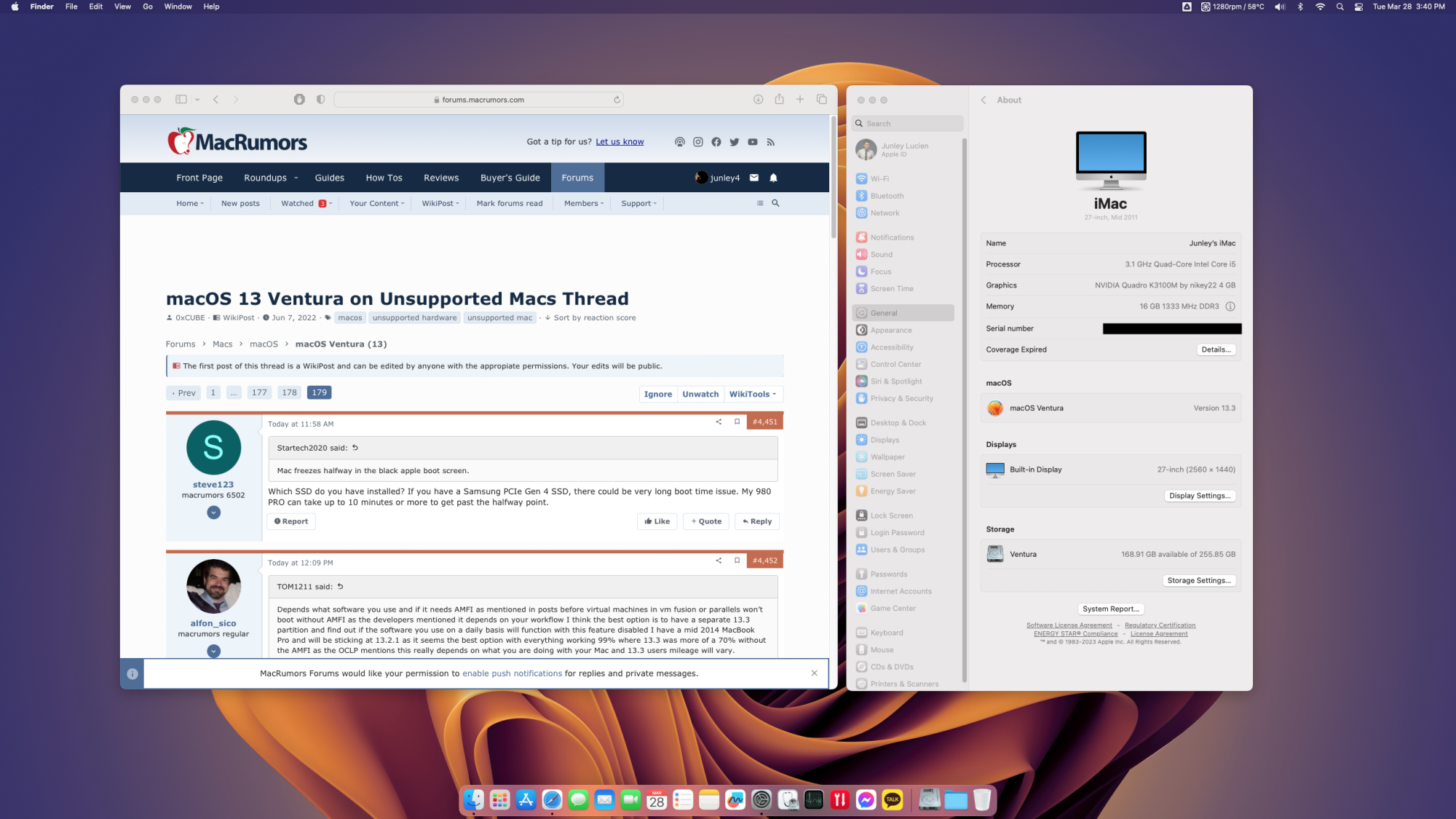The image size is (1456, 819).
Task: Click the System Settings search field
Action: click(x=907, y=124)
